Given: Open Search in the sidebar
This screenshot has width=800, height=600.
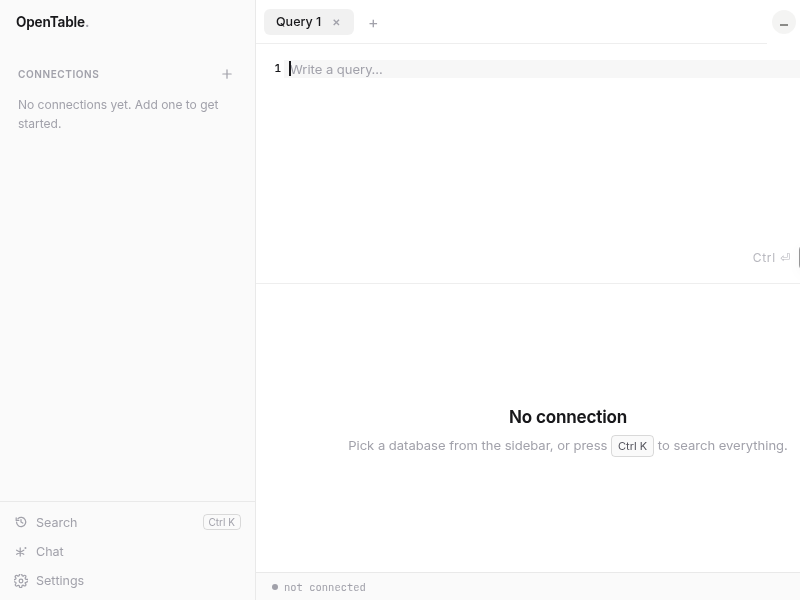Looking at the screenshot, I should tap(128, 522).
